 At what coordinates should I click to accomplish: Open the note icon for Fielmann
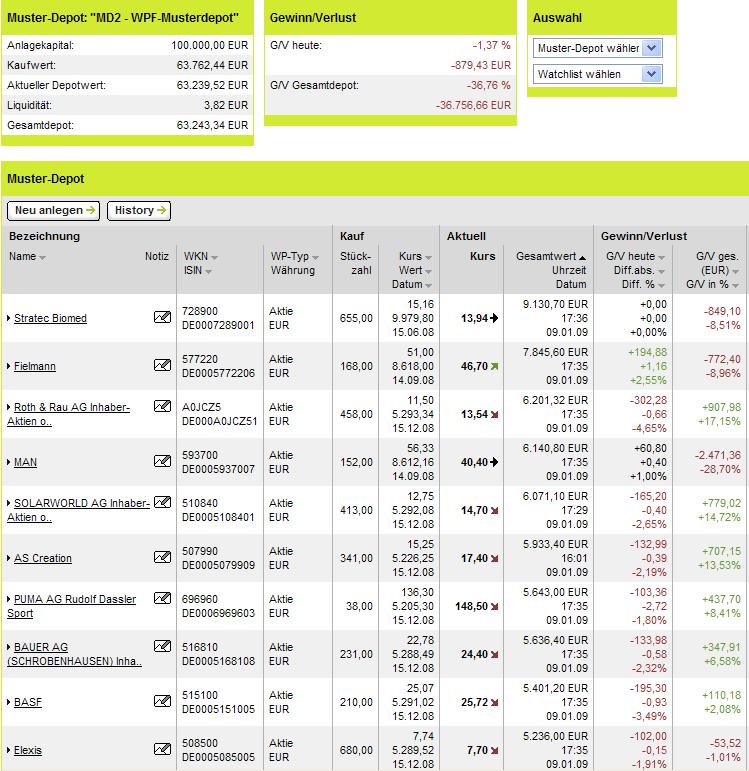[162, 365]
